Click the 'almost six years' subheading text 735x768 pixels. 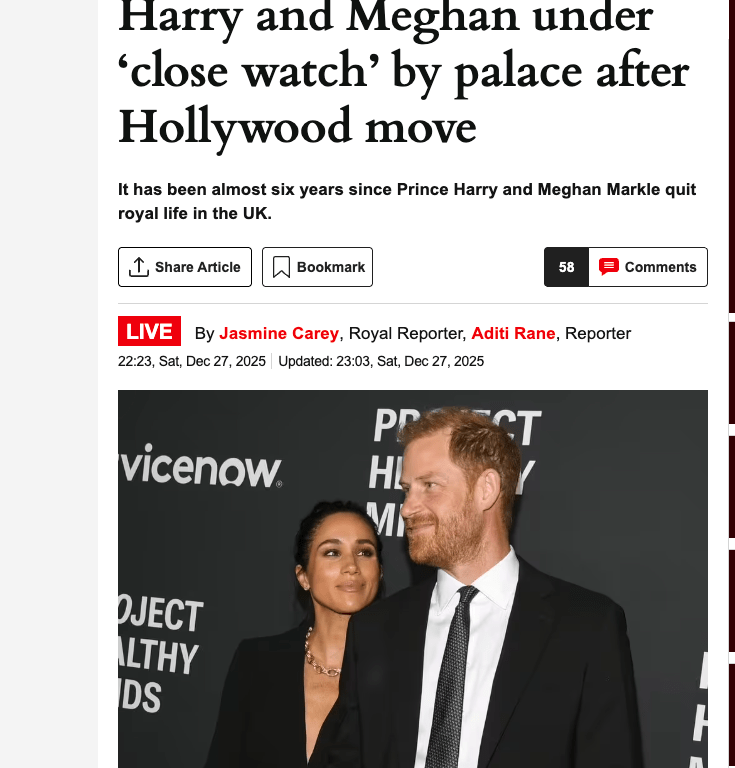[x=407, y=201]
